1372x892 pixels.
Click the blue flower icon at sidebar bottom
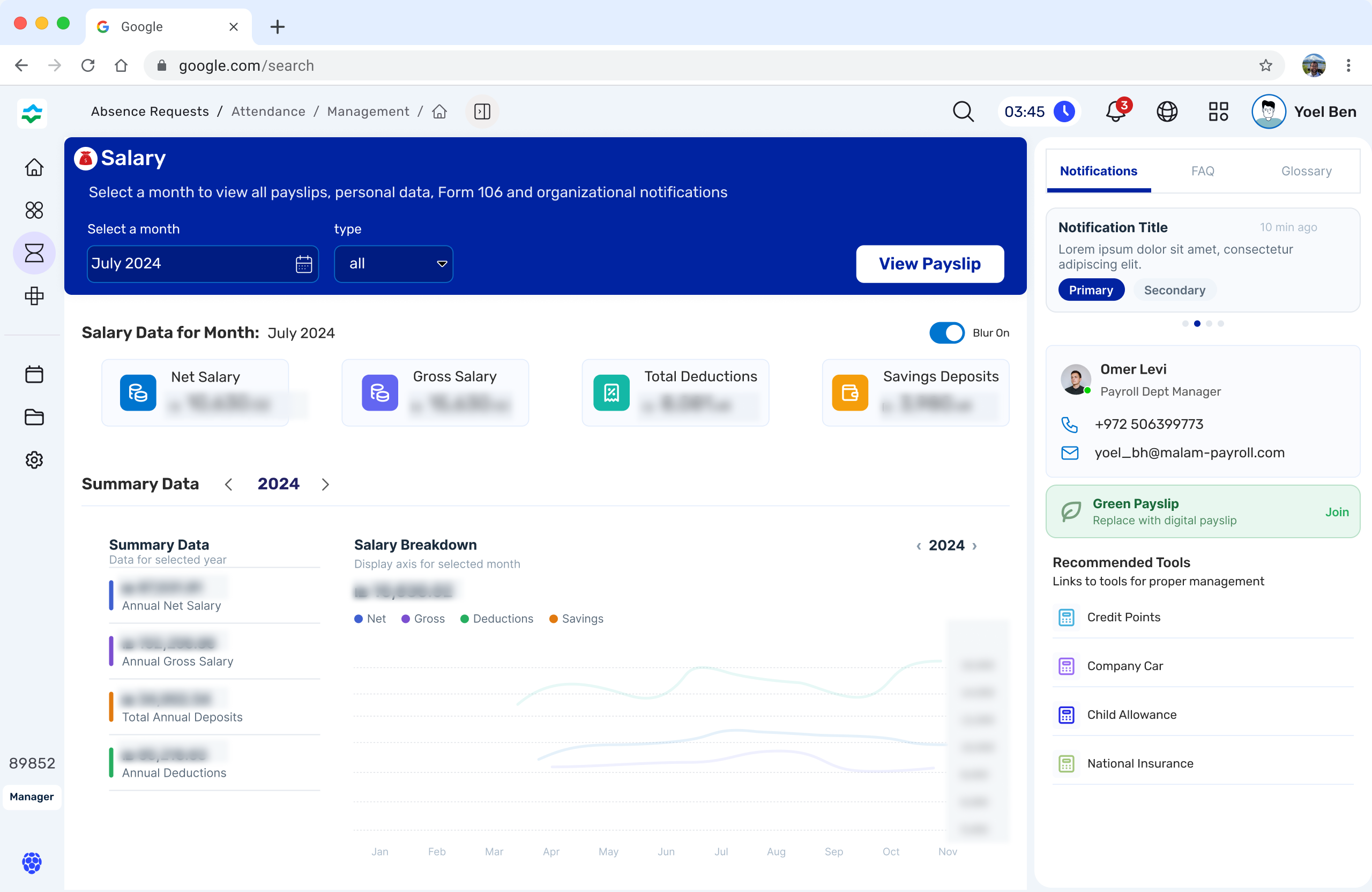point(32,863)
